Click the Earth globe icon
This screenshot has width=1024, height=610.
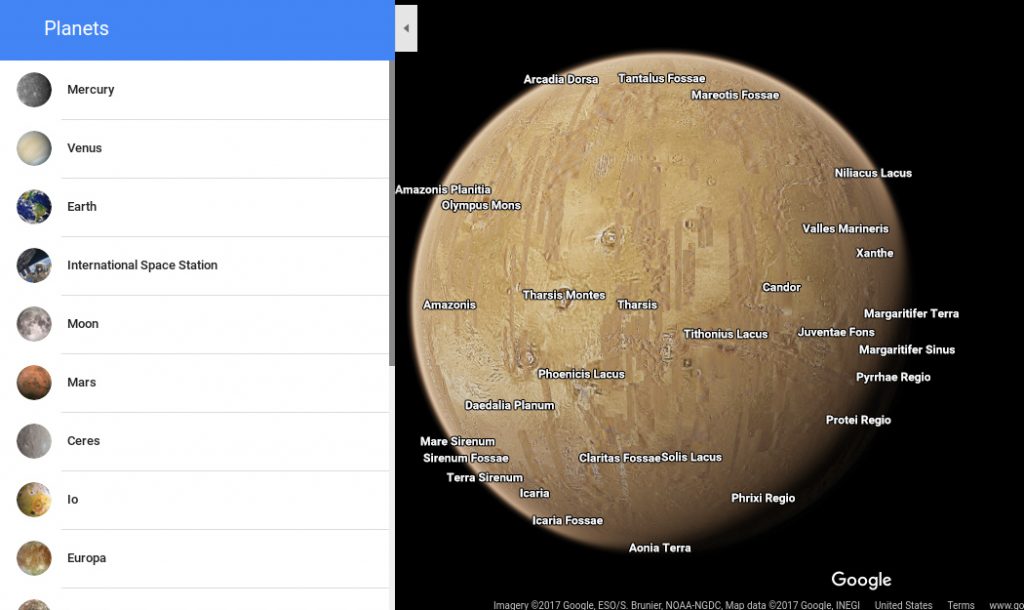34,206
